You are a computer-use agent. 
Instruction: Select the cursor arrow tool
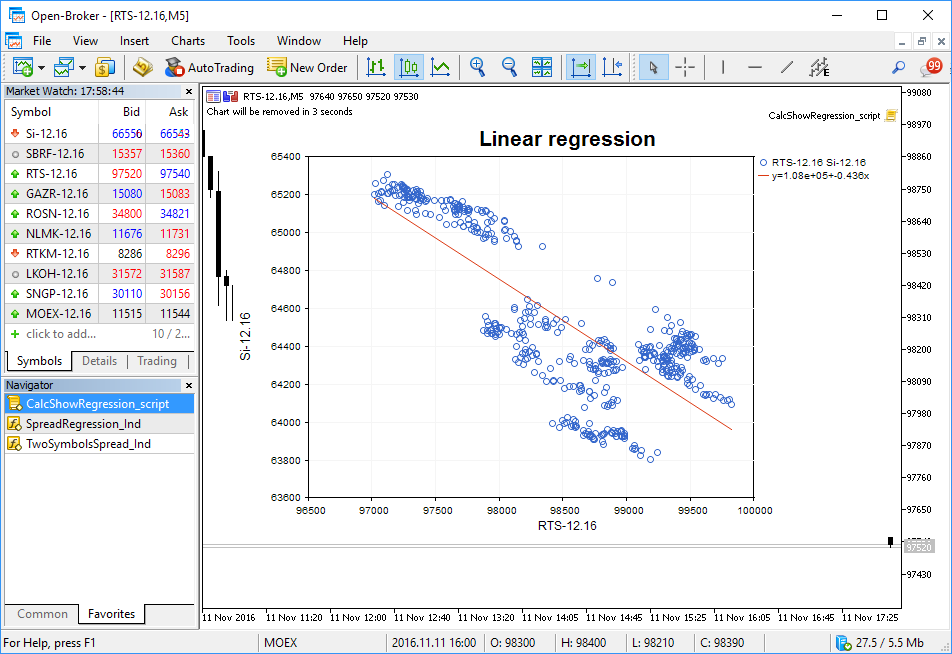click(x=653, y=67)
